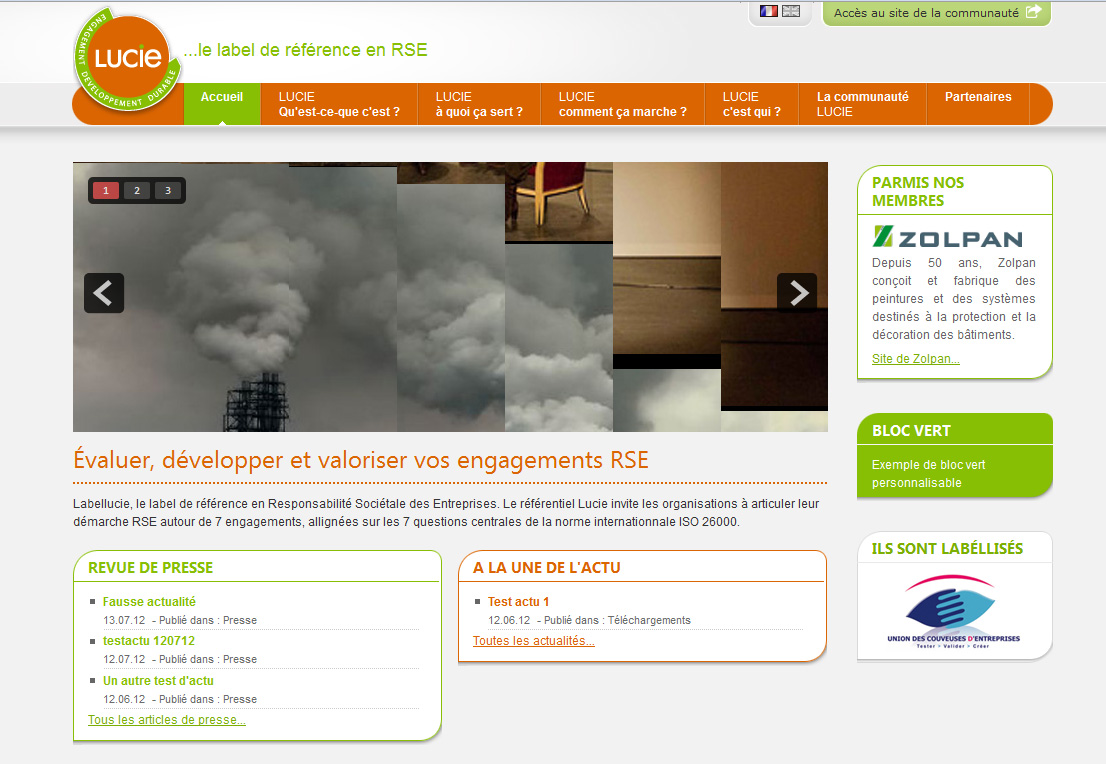This screenshot has width=1106, height=764.
Task: Go to the previous slide arrow
Action: pyautogui.click(x=104, y=293)
